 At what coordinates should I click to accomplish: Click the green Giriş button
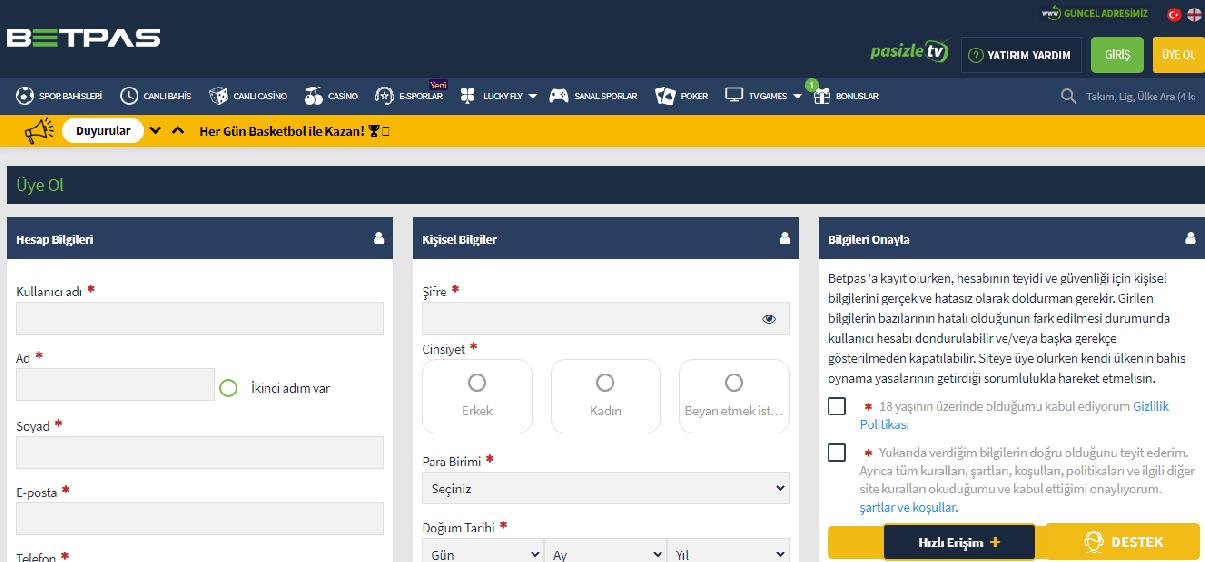point(1117,55)
